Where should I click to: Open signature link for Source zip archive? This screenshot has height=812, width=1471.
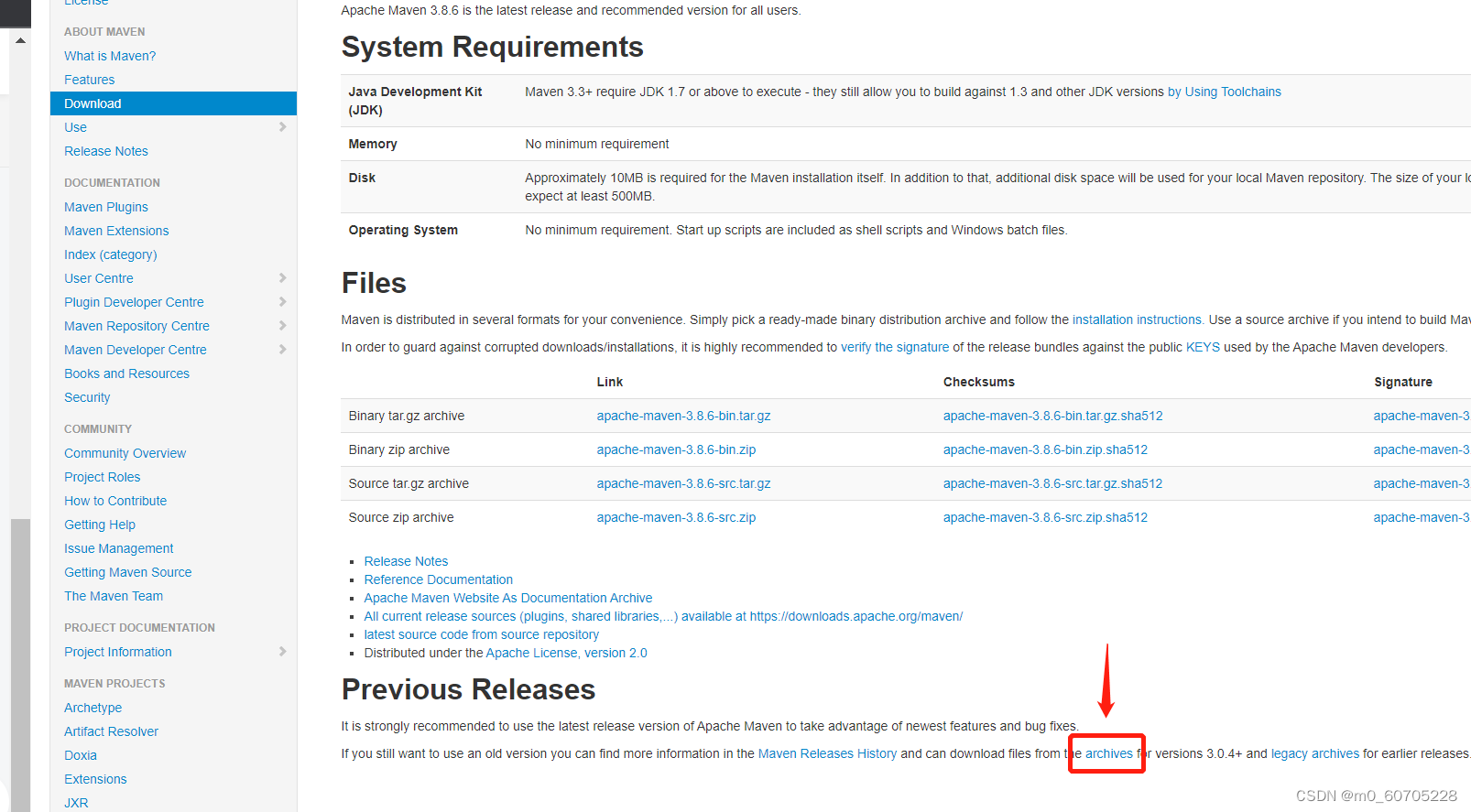coord(1422,517)
